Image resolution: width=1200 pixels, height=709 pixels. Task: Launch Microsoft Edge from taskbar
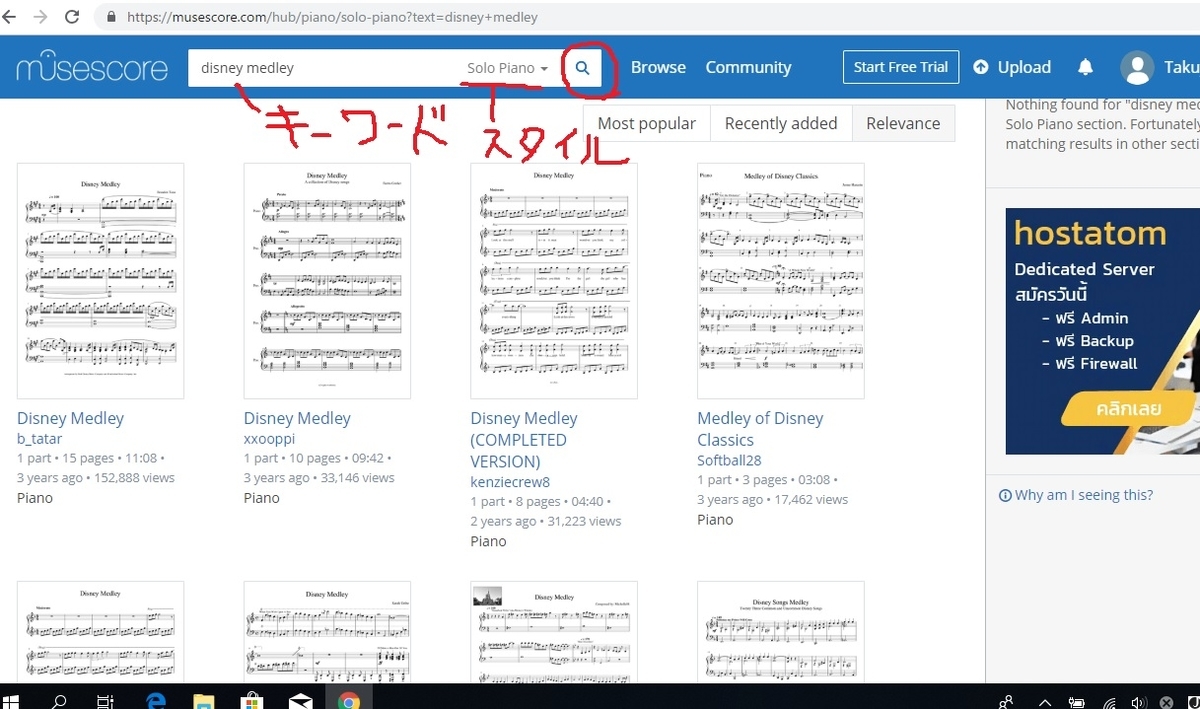(155, 701)
